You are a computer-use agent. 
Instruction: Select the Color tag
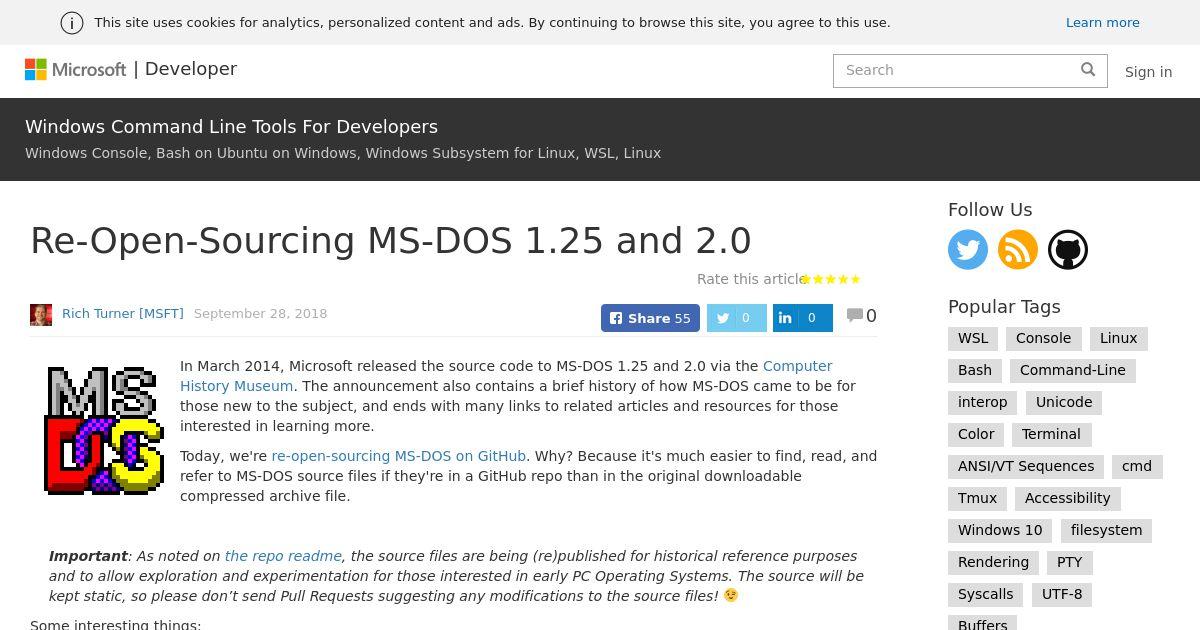coord(976,435)
